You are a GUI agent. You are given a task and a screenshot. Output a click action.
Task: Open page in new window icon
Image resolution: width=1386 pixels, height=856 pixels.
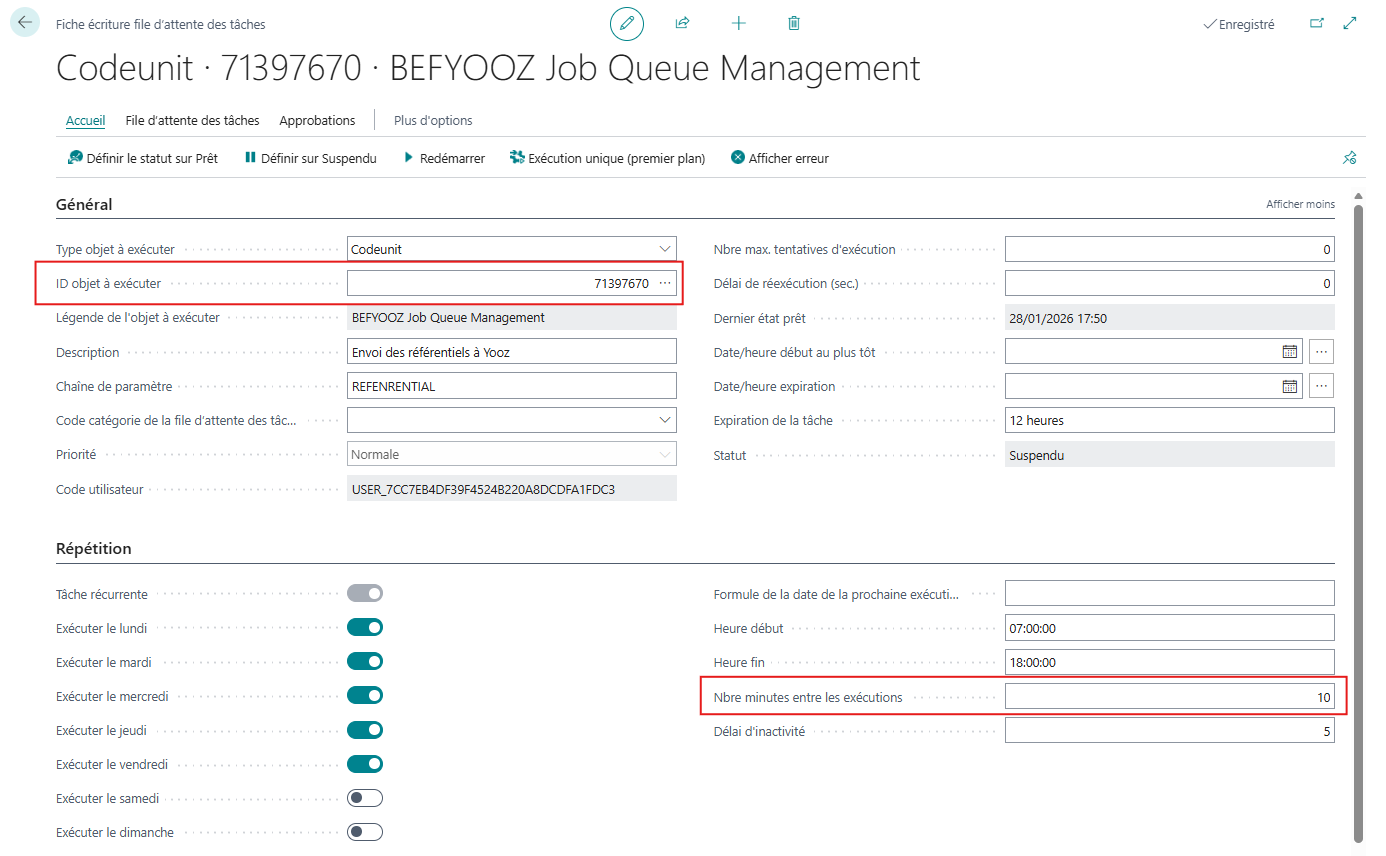pyautogui.click(x=1316, y=24)
